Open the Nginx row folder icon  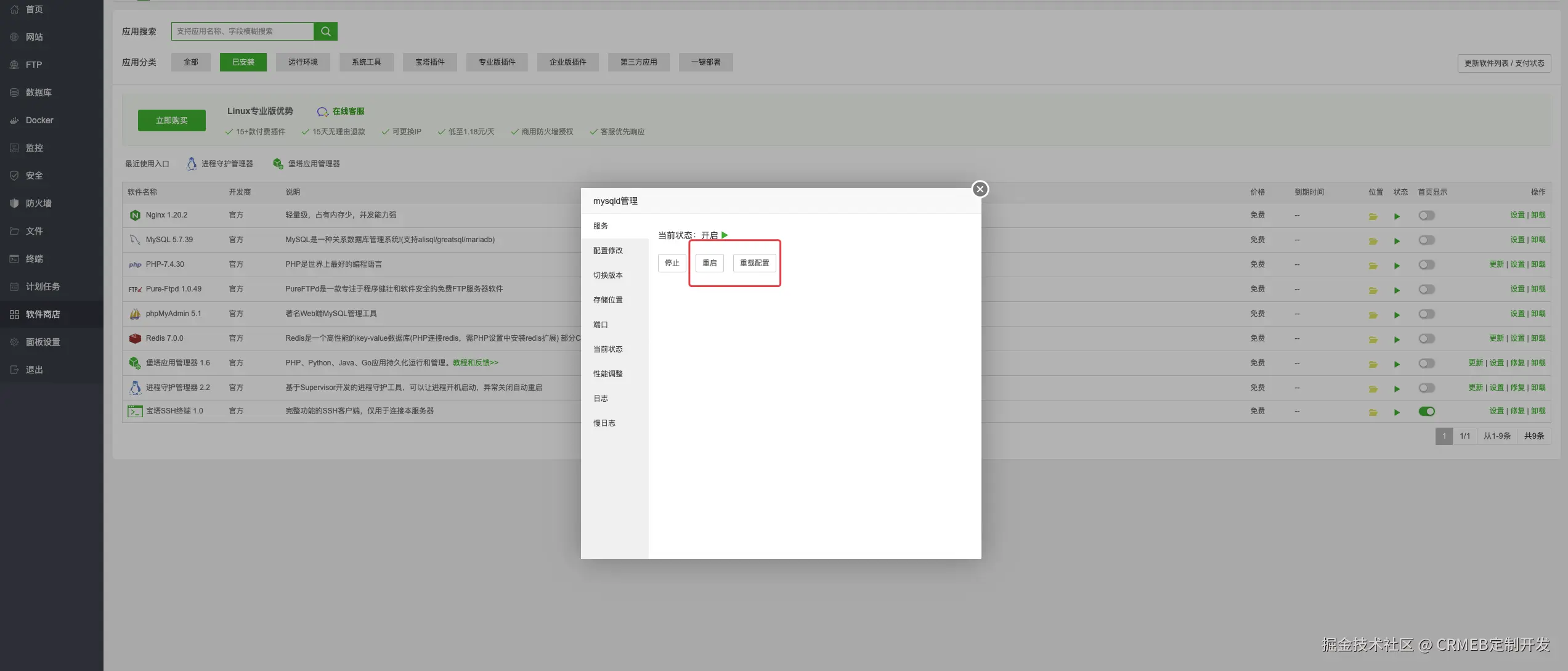tap(1373, 216)
